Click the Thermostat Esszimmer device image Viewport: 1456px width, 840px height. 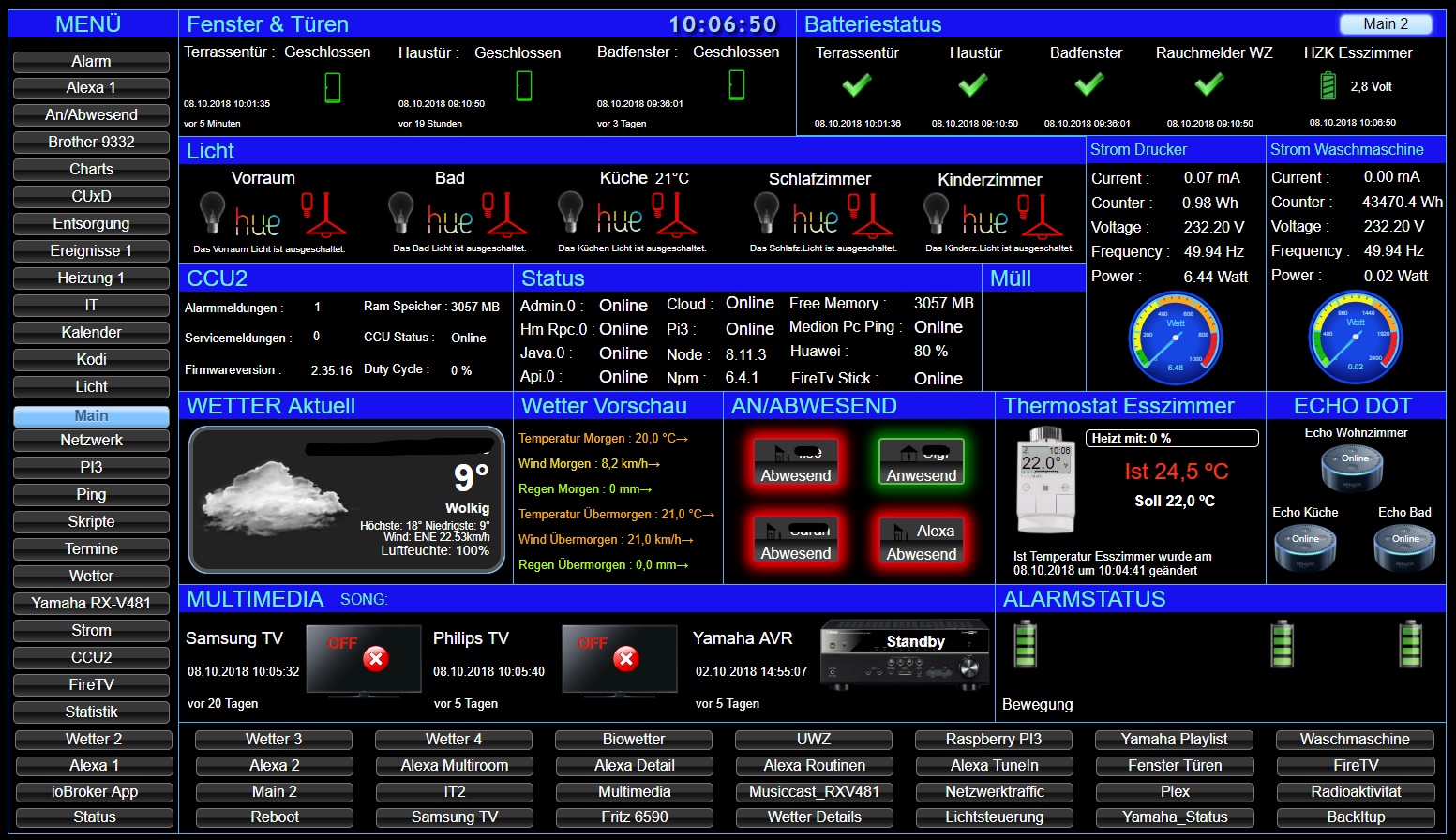tap(1045, 480)
